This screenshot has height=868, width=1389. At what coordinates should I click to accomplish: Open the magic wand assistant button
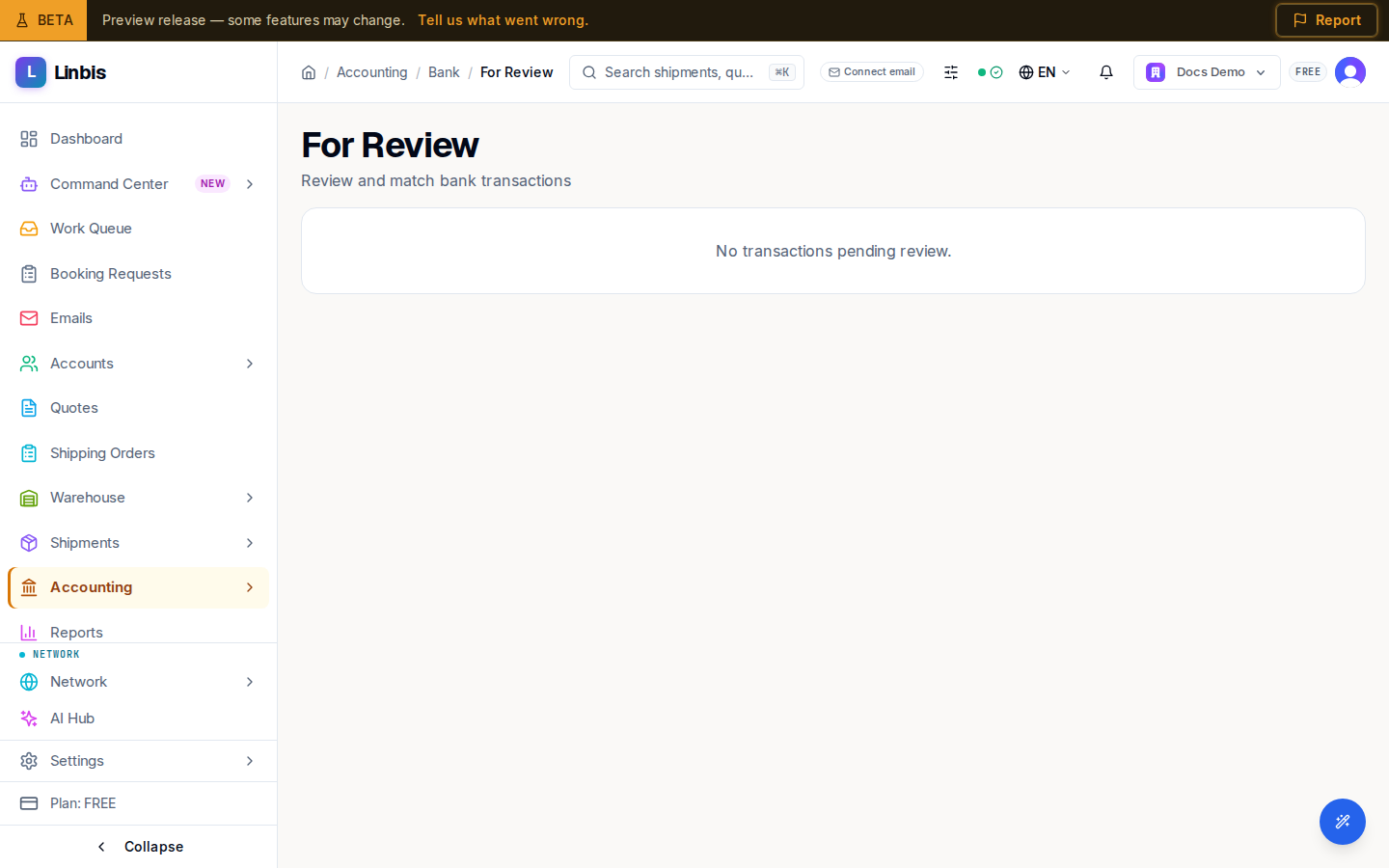[1343, 822]
